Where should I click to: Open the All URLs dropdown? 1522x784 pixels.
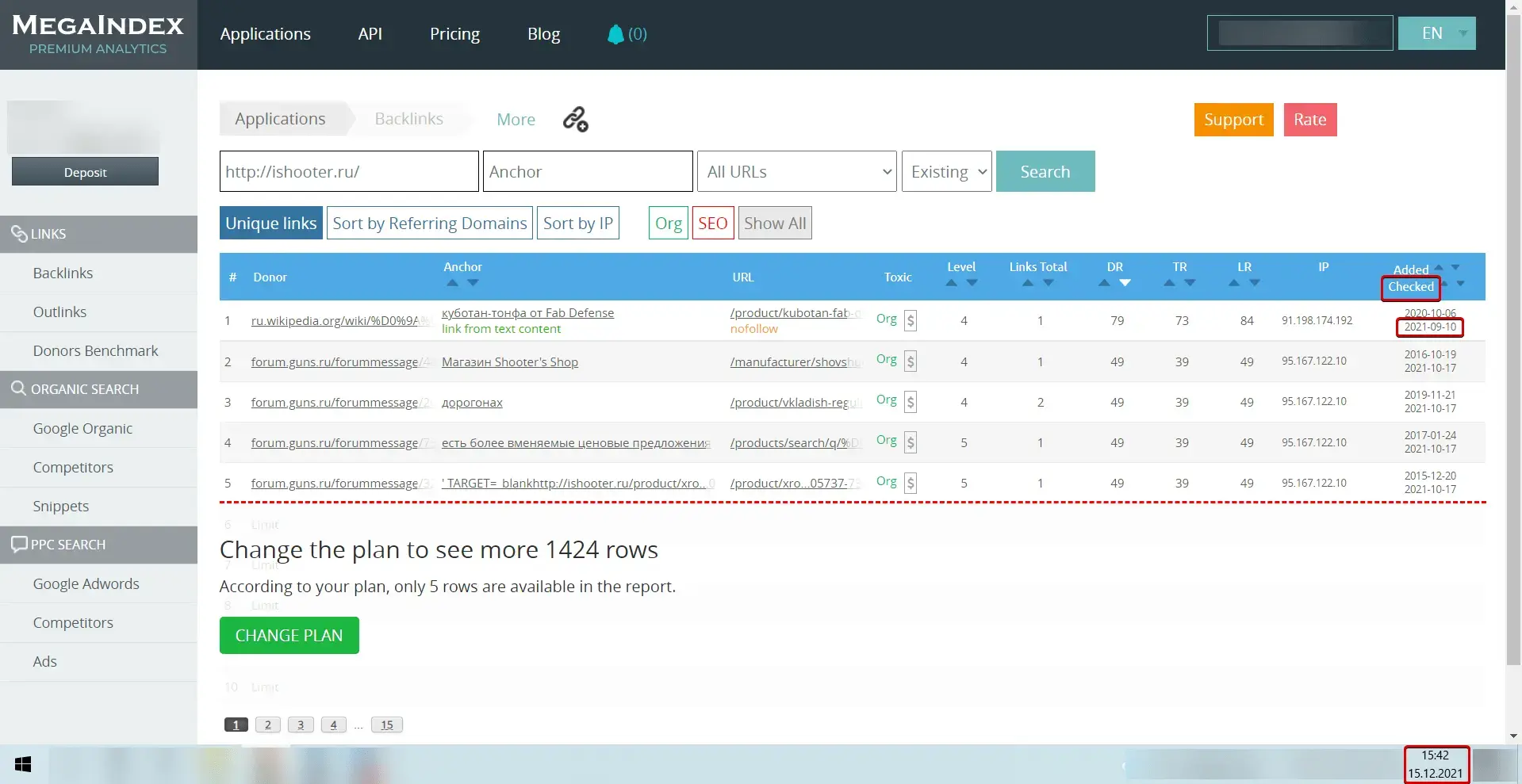pyautogui.click(x=797, y=171)
